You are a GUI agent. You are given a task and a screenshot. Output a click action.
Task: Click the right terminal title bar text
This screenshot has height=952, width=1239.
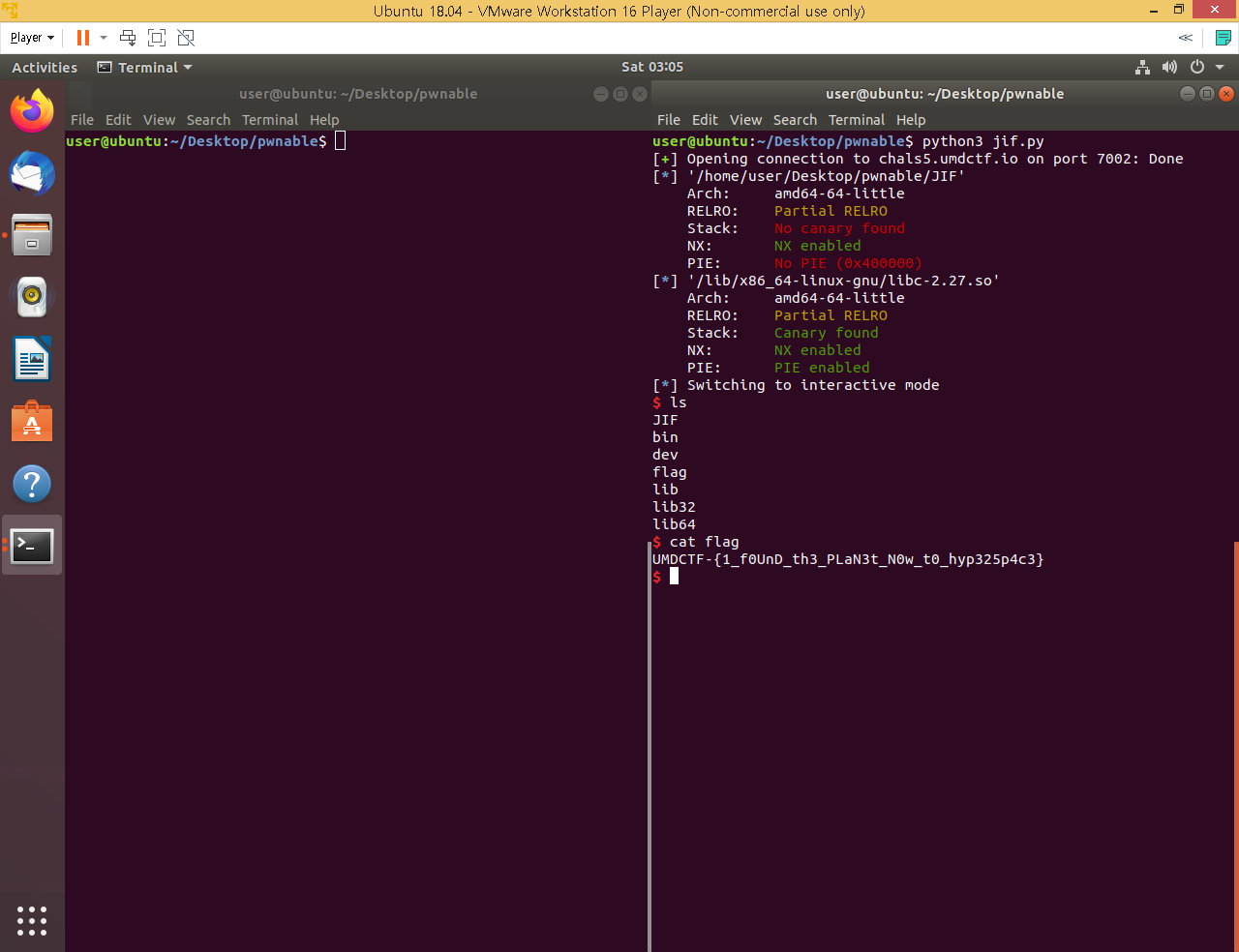[945, 94]
